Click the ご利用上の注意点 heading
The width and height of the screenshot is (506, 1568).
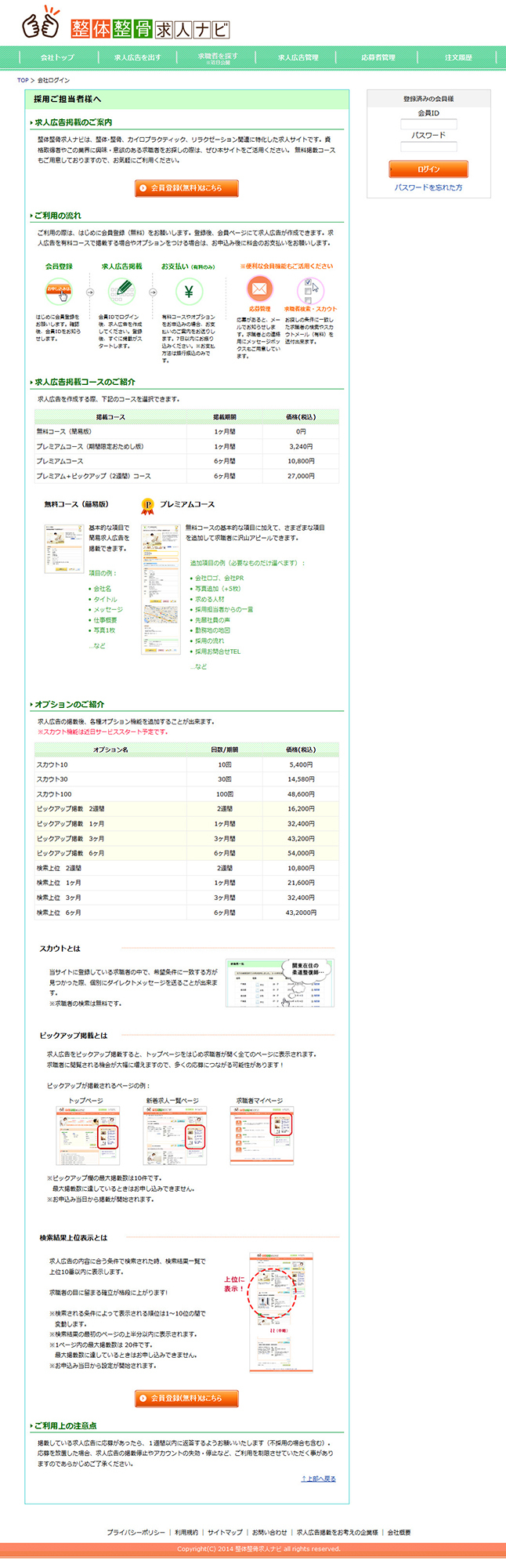(x=66, y=1425)
